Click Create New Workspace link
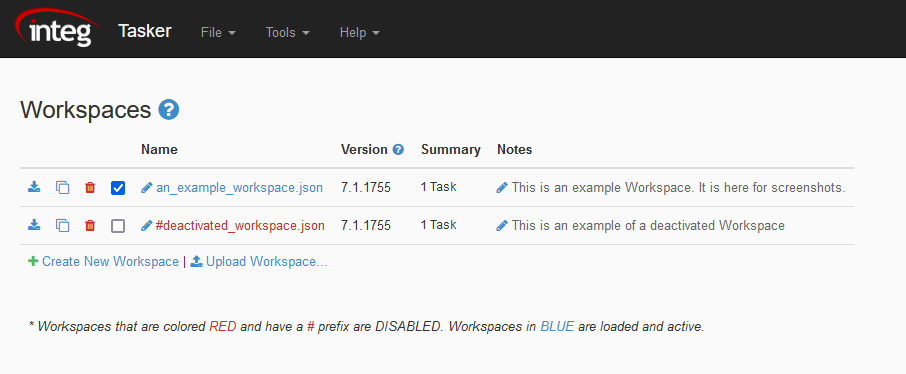Image resolution: width=906 pixels, height=374 pixels. (x=110, y=261)
